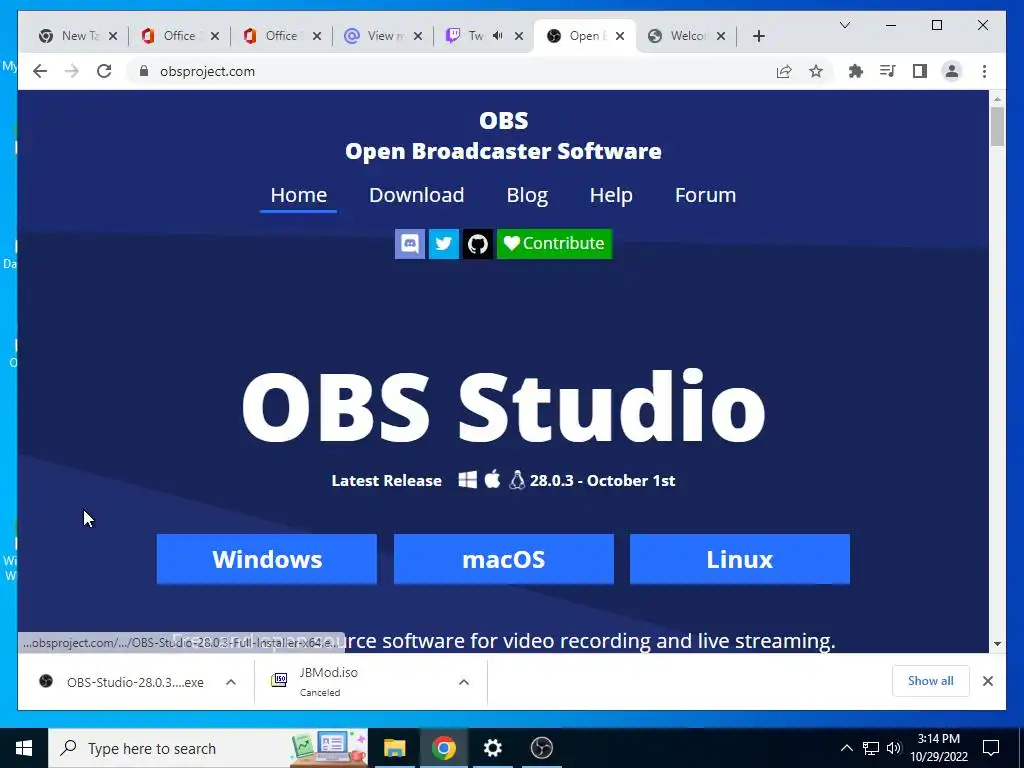Open a new tab with plus
This screenshot has width=1024, height=768.
(758, 36)
